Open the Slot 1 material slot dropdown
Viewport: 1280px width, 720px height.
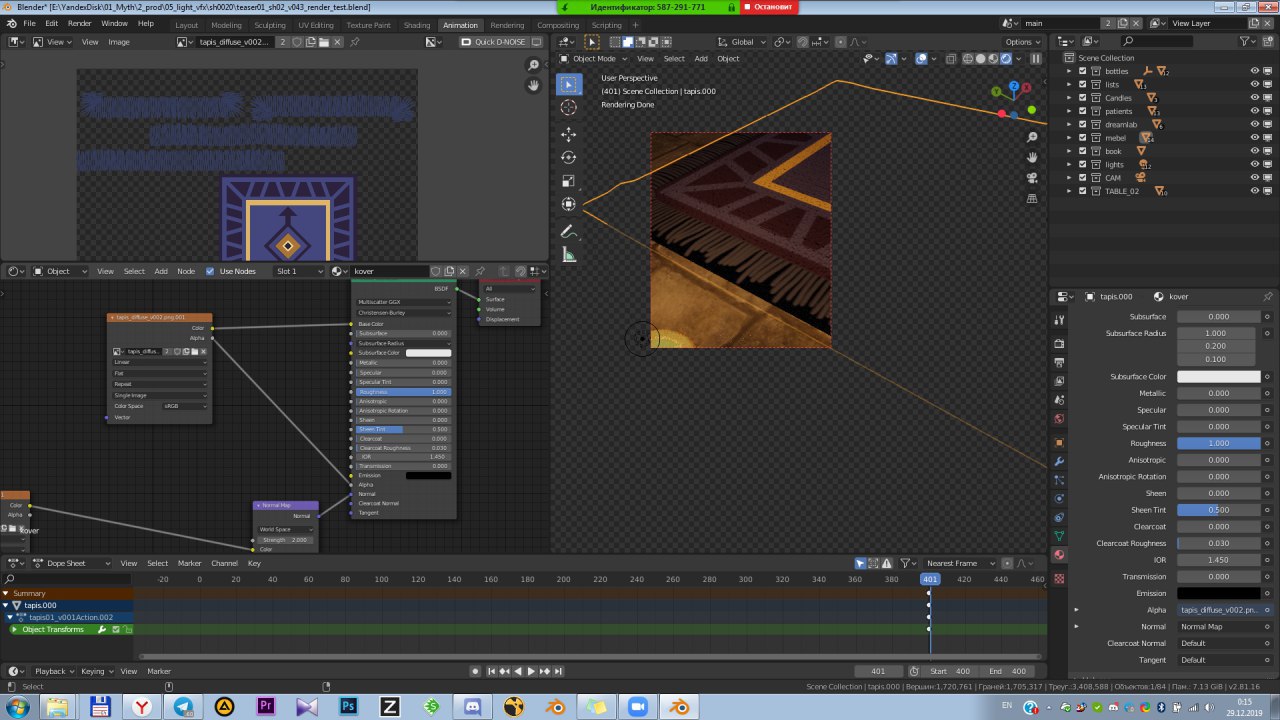pos(299,271)
